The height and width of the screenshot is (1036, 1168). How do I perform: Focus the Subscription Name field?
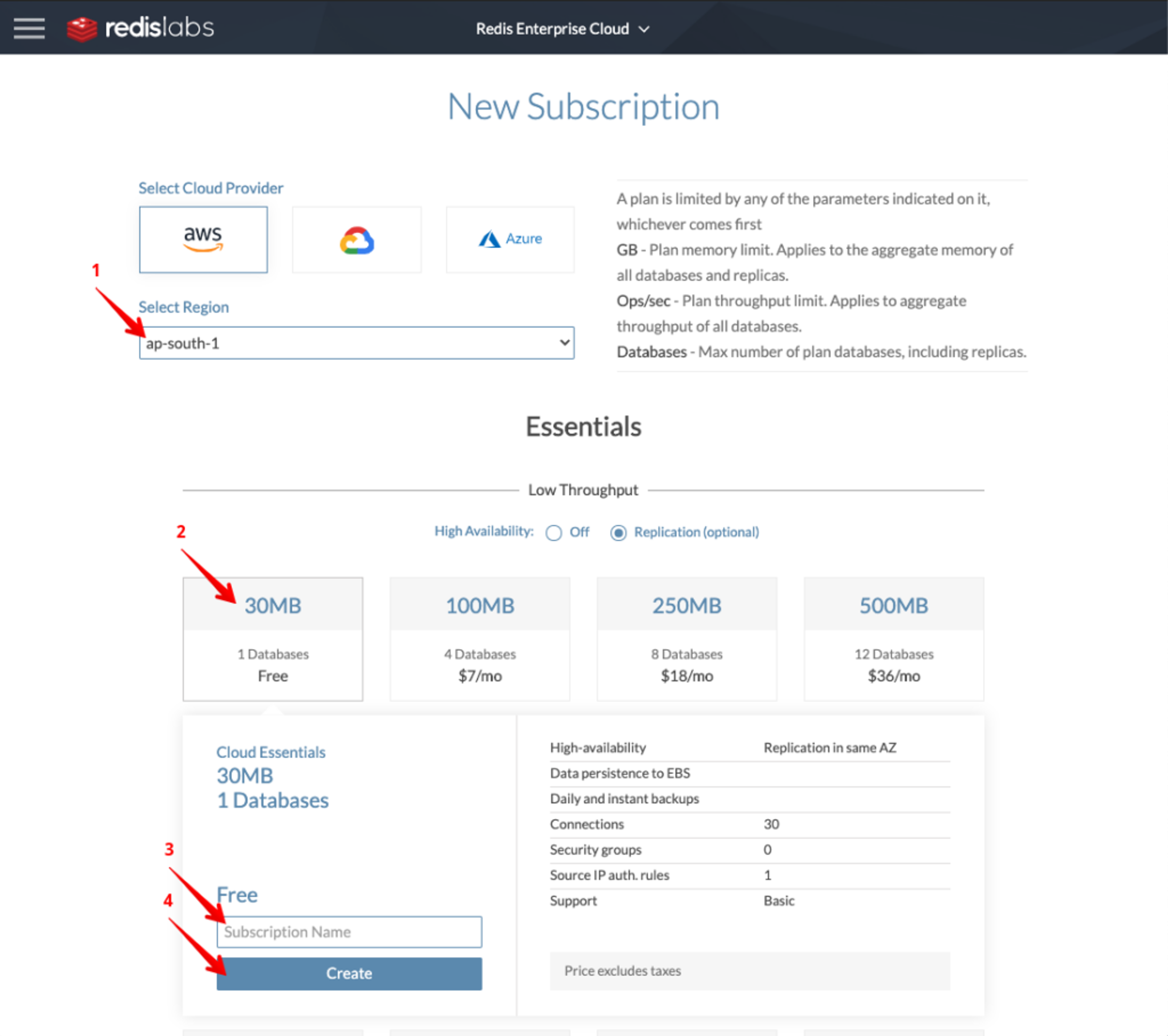(349, 932)
